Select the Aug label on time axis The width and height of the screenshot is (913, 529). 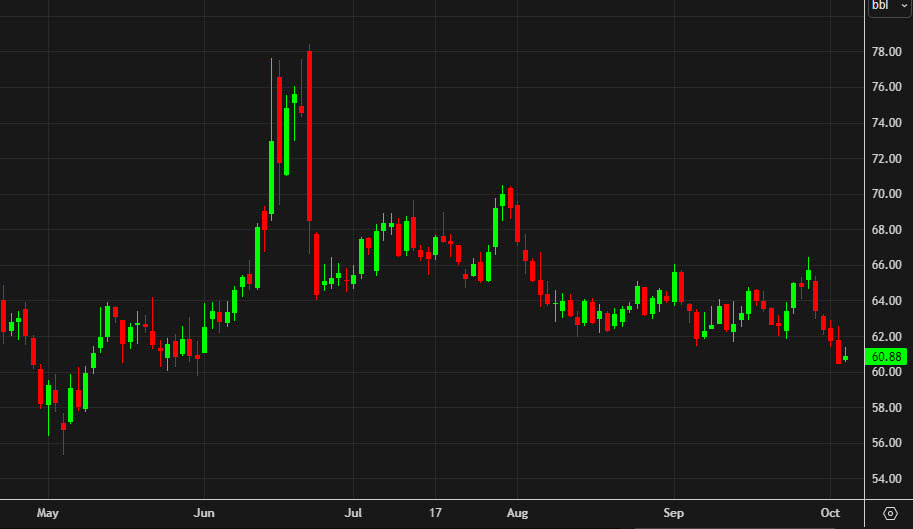click(x=516, y=513)
